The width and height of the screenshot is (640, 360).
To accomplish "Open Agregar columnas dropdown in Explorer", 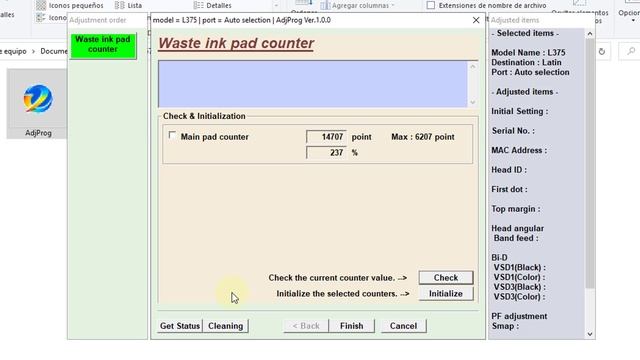I will point(358,5).
